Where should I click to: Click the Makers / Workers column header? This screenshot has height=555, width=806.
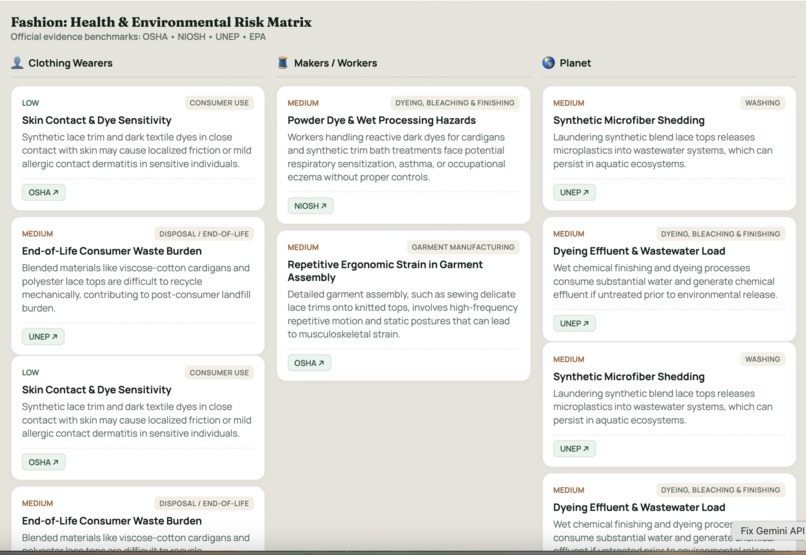tap(335, 63)
